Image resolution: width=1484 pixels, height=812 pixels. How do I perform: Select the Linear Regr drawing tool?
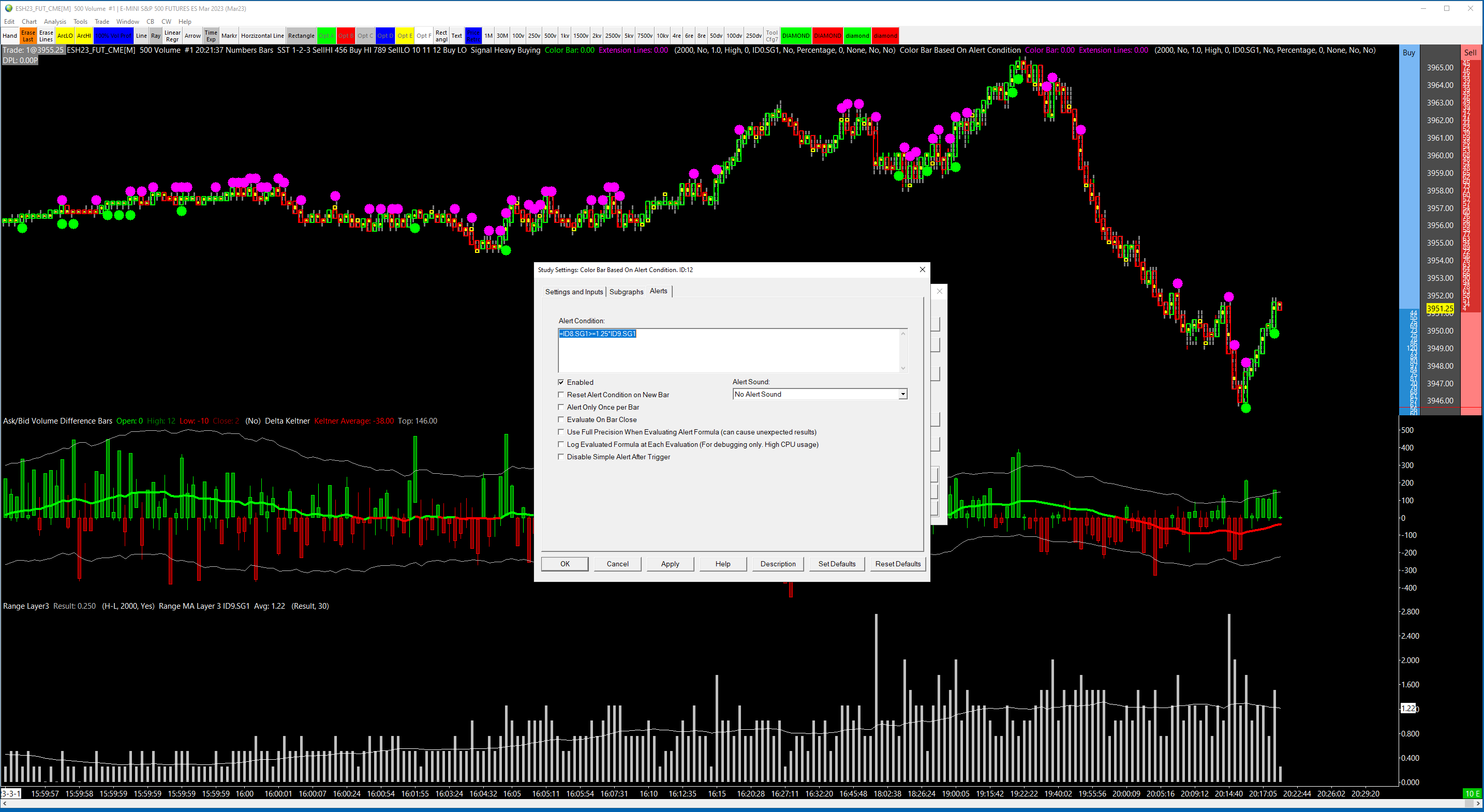(x=172, y=36)
